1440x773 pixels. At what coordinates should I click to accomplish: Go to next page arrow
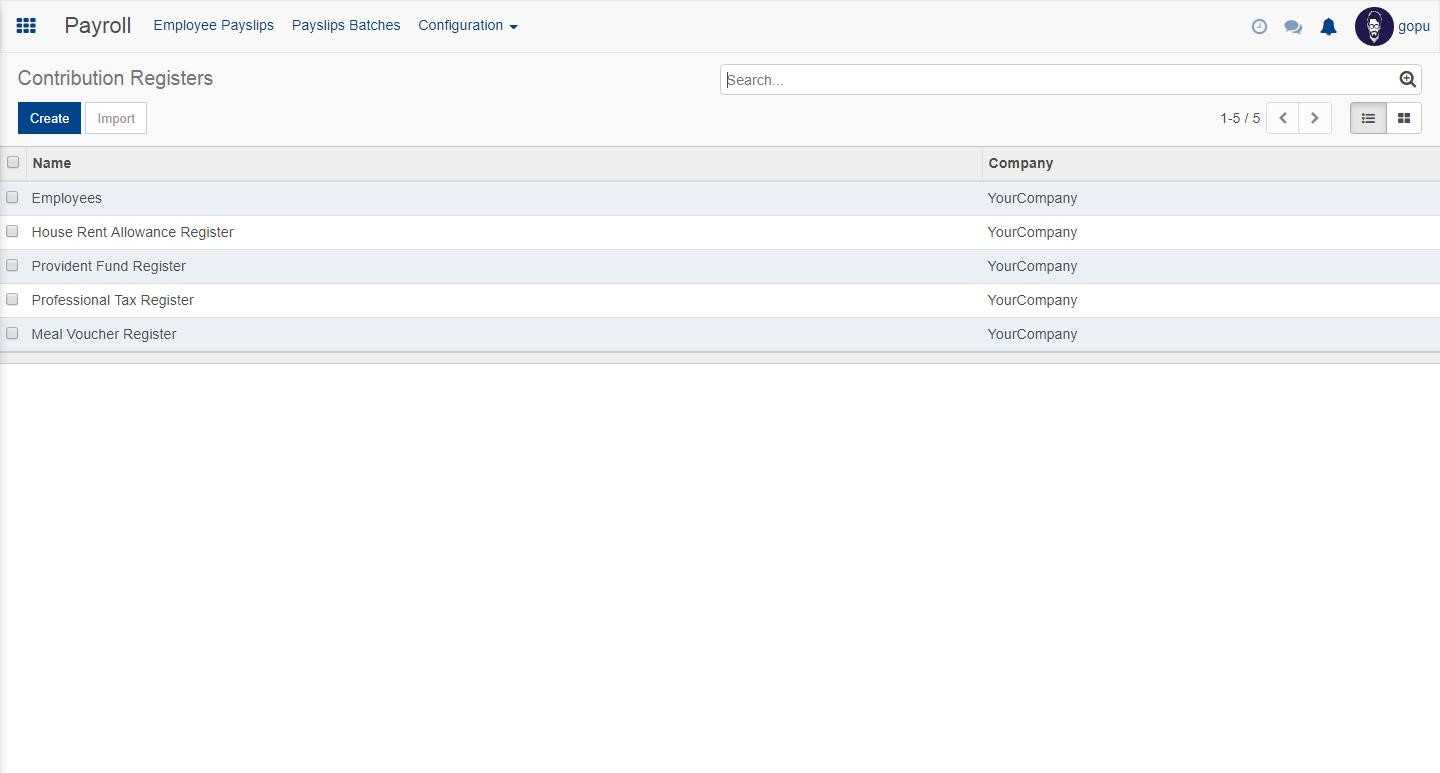pyautogui.click(x=1314, y=118)
